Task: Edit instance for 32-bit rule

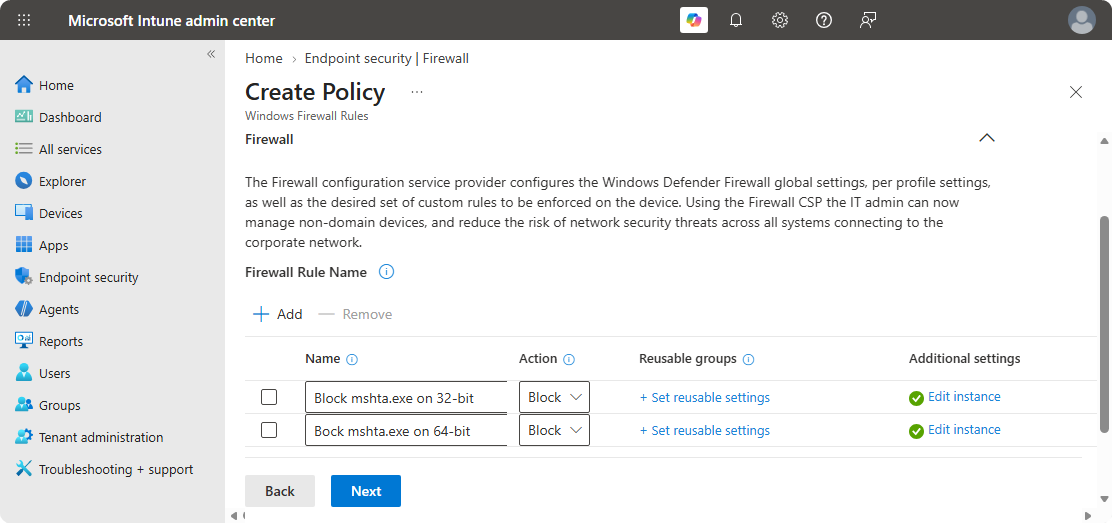Action: tap(964, 397)
